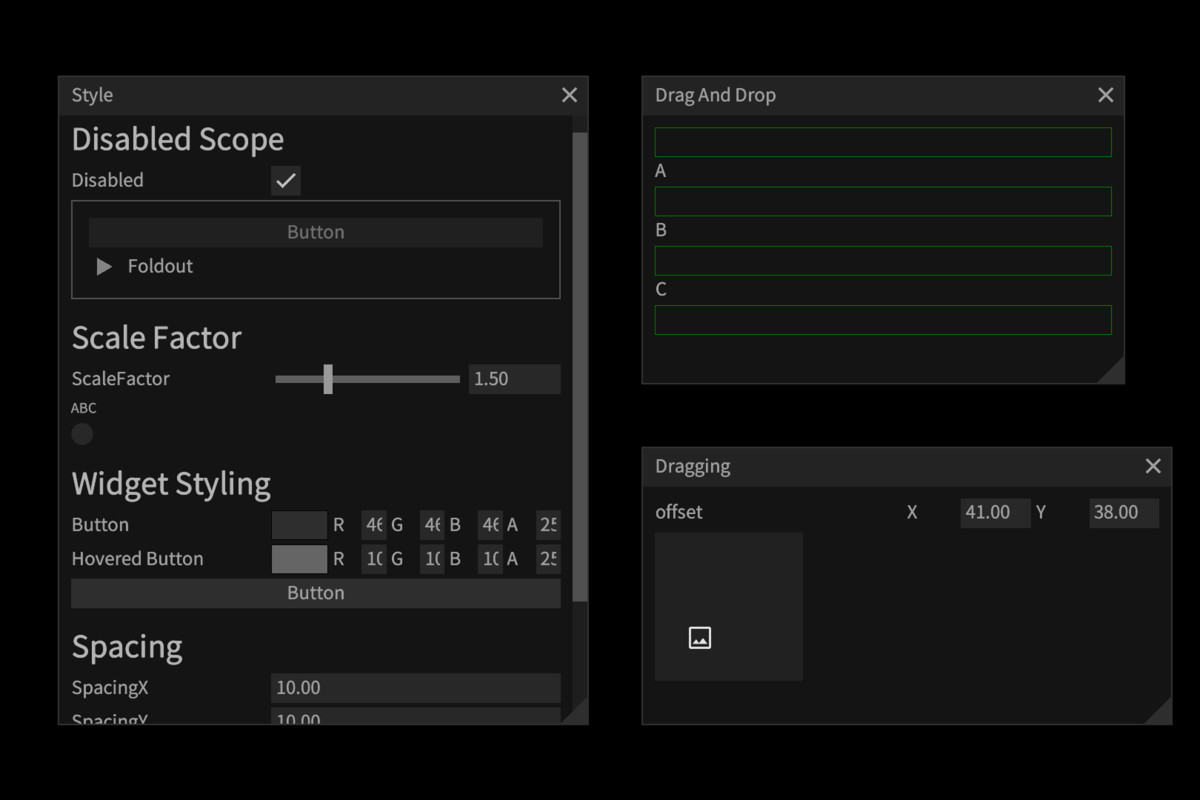Uncheck the Disabled checkbox
1200x800 pixels.
(x=286, y=181)
